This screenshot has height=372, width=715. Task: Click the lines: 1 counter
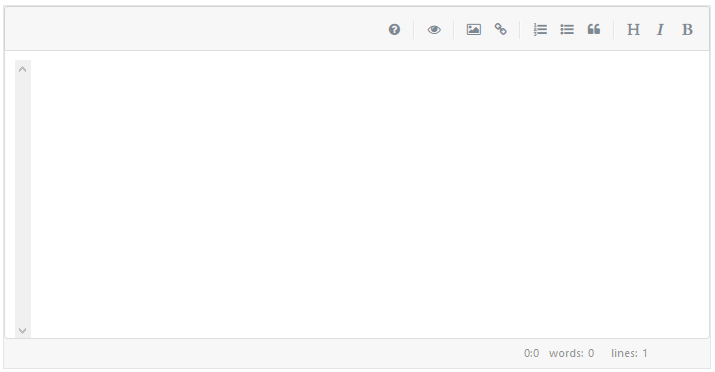pos(629,353)
